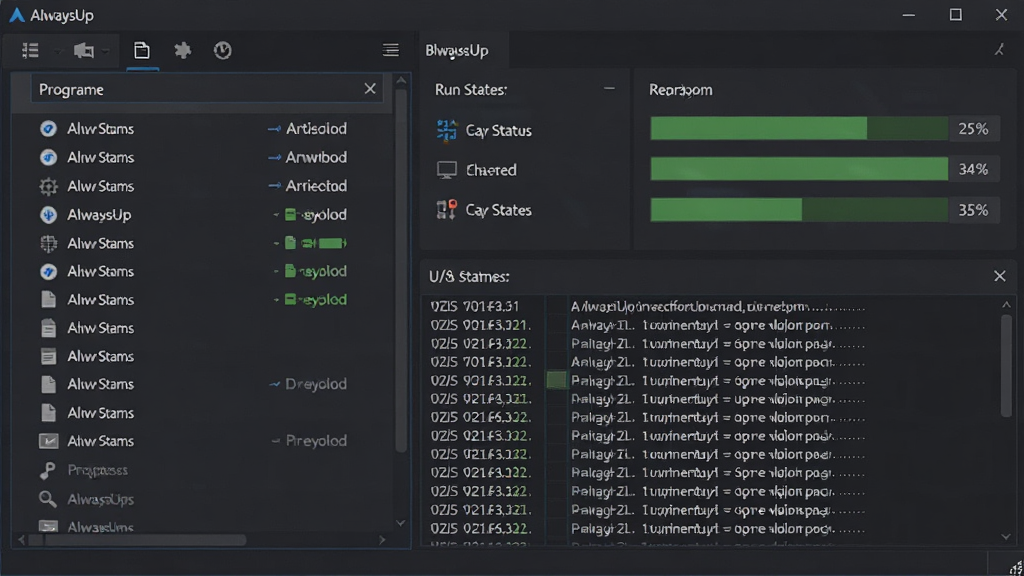
Task: Click the Dreyolod status text
Action: (x=316, y=384)
